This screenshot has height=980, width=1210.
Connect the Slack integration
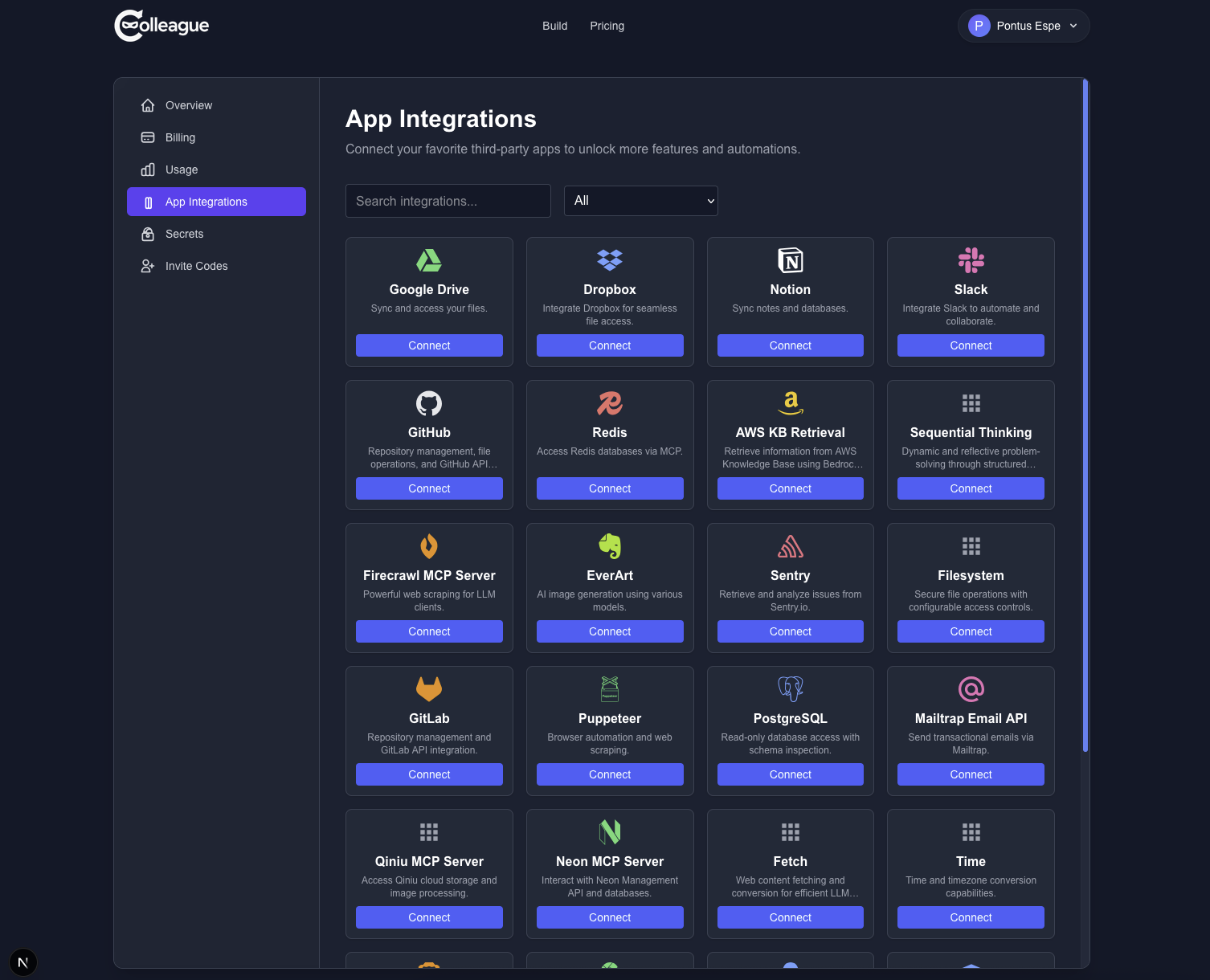(971, 345)
